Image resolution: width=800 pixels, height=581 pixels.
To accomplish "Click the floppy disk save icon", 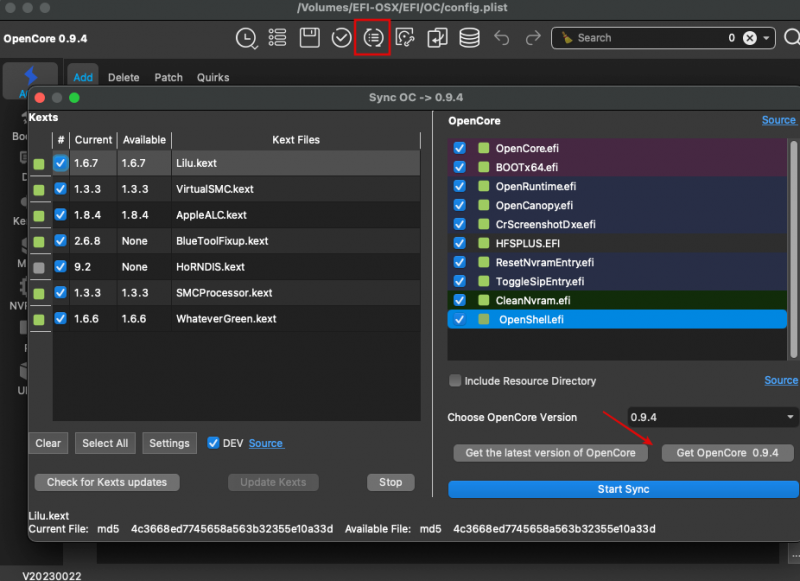I will [x=310, y=38].
